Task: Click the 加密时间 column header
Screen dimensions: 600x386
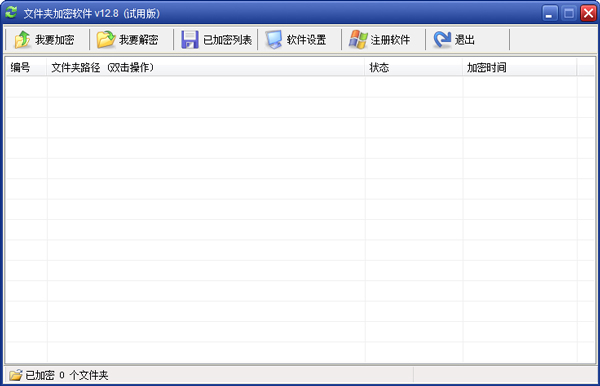Action: [520, 68]
